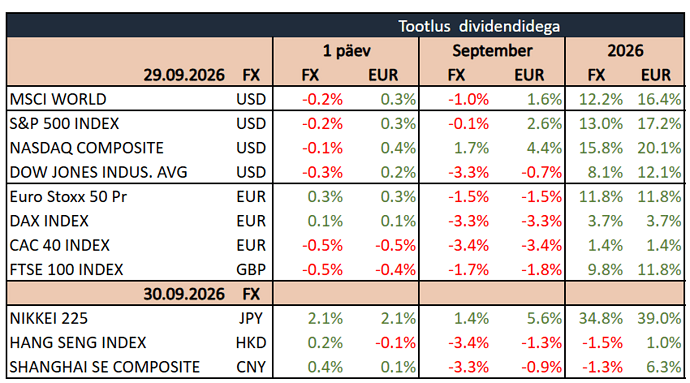Click the September column header
690x383 pixels.
(x=492, y=51)
